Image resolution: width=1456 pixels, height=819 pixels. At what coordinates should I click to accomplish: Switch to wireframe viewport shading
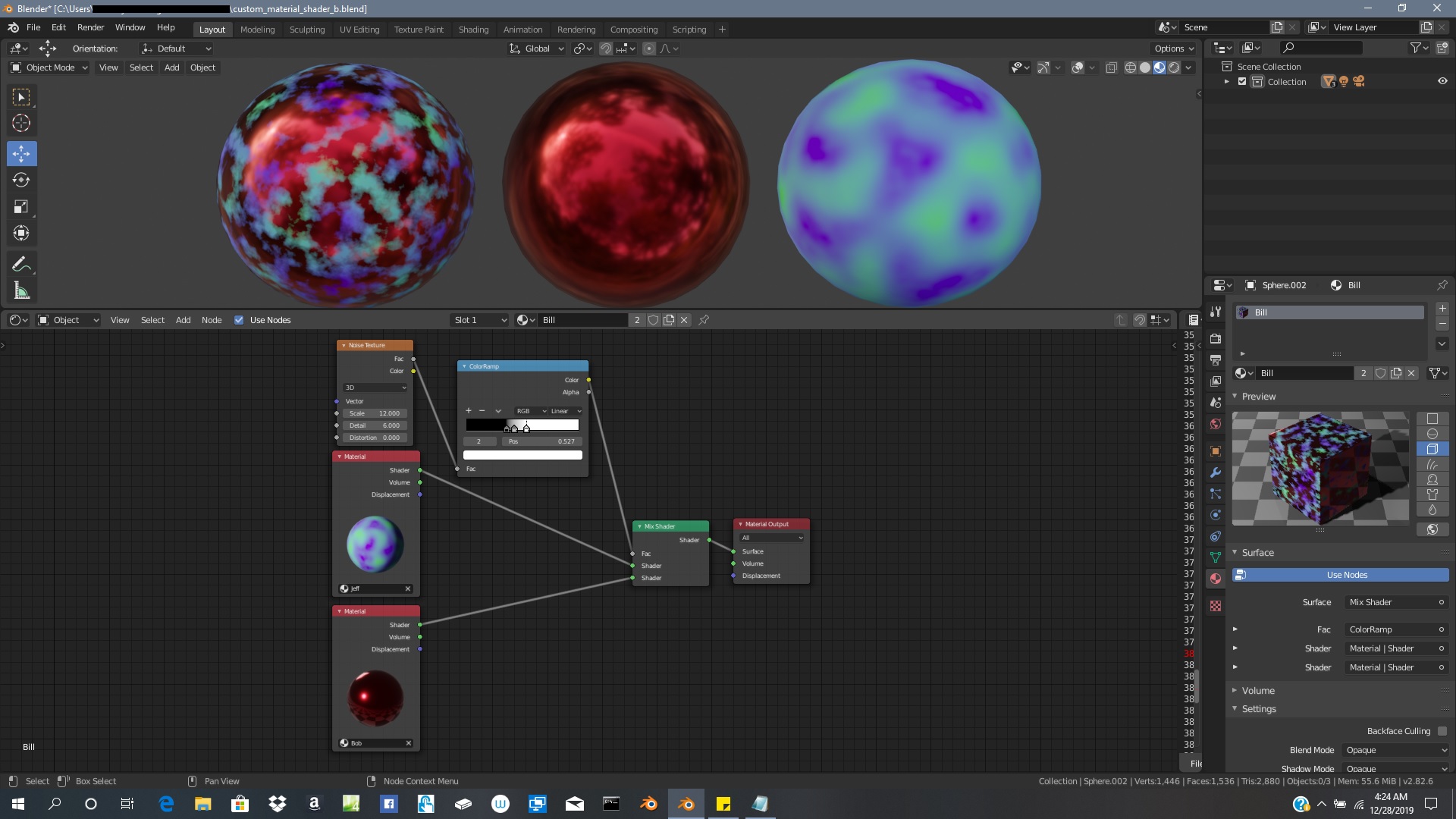point(1130,67)
